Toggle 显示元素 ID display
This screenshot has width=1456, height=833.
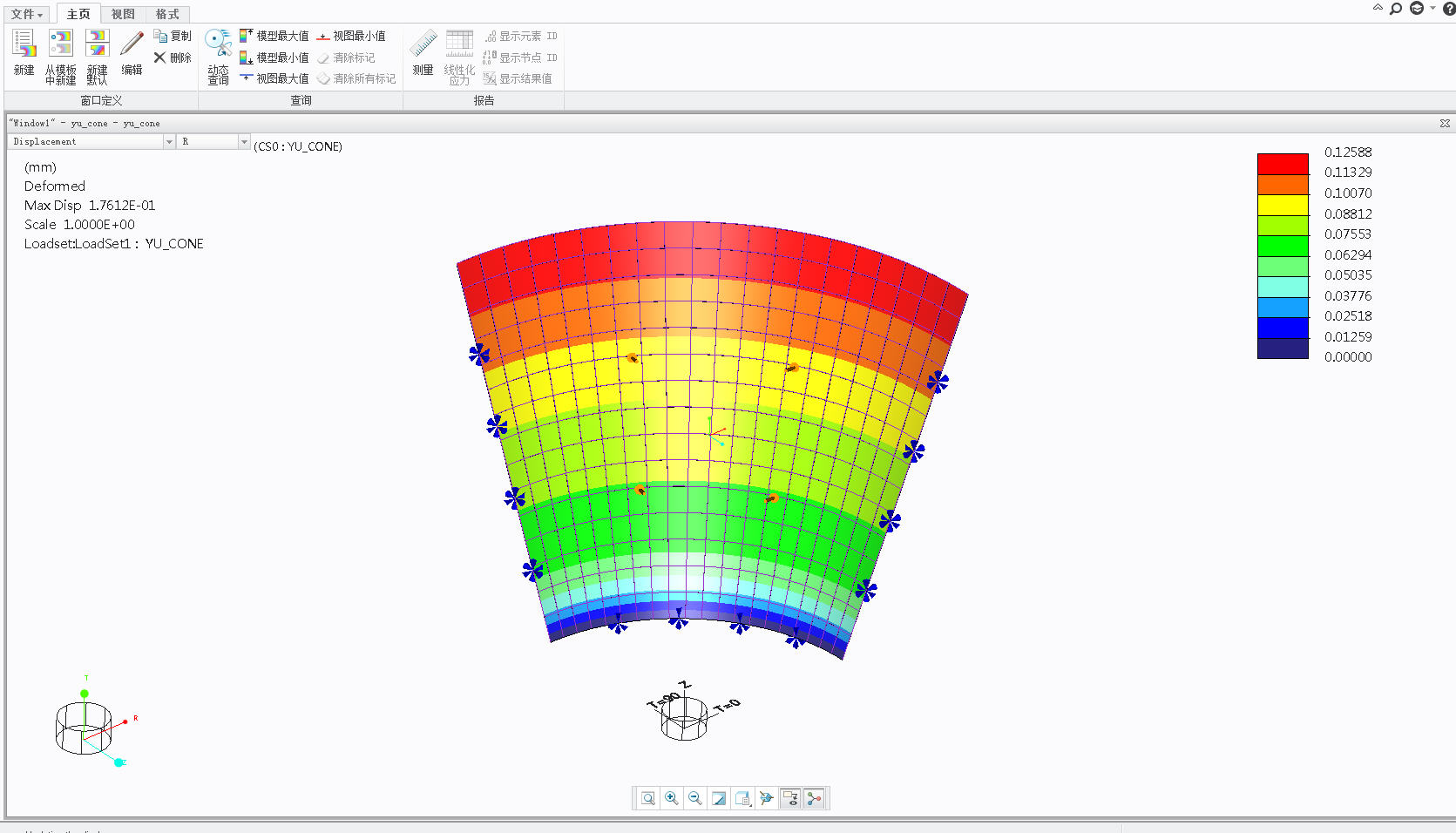(x=520, y=36)
